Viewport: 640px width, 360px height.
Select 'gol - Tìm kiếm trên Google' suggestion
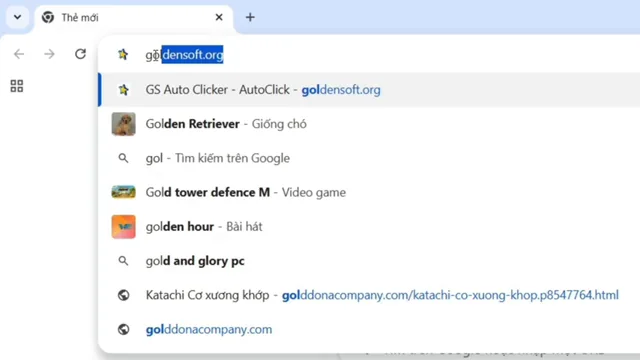pos(369,158)
